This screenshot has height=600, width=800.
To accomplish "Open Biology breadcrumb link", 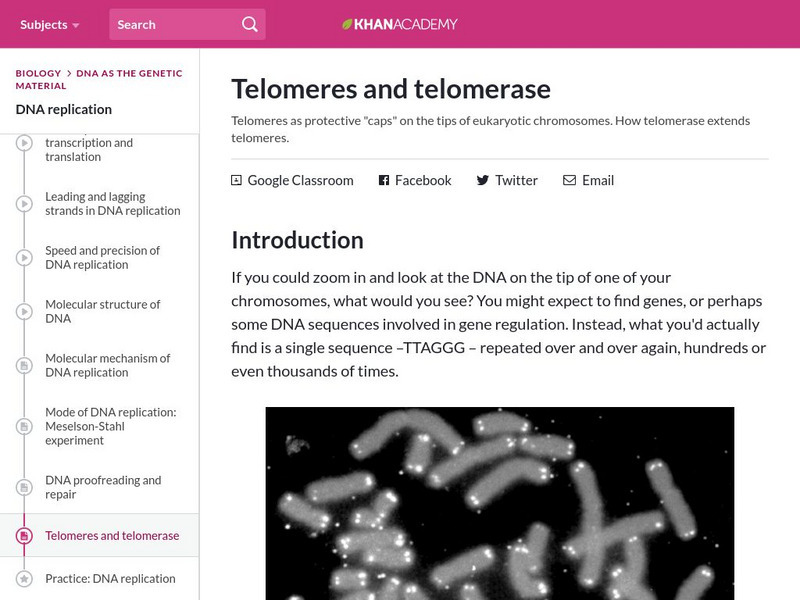I will point(38,73).
